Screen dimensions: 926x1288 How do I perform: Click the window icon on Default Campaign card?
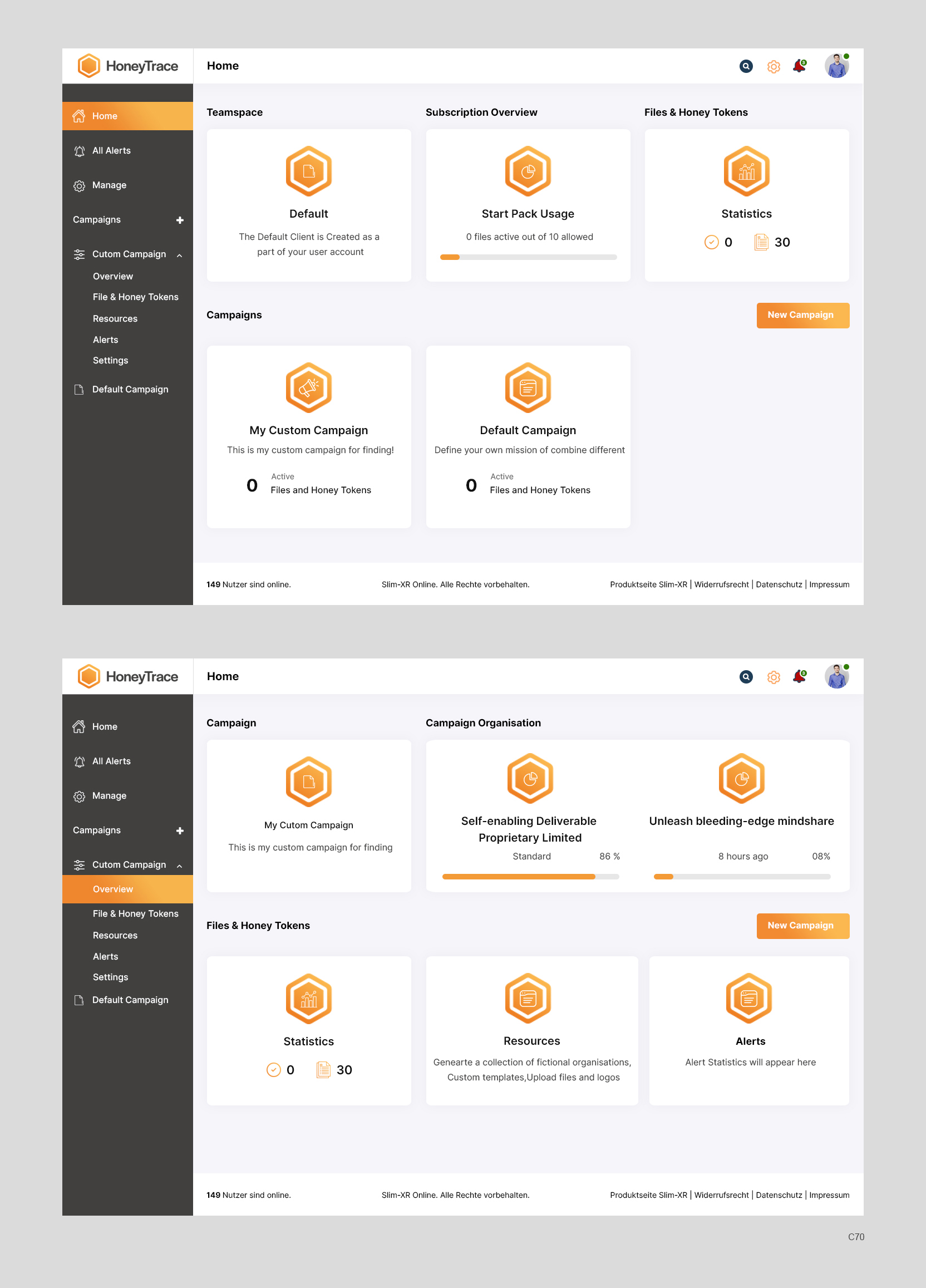tap(528, 387)
